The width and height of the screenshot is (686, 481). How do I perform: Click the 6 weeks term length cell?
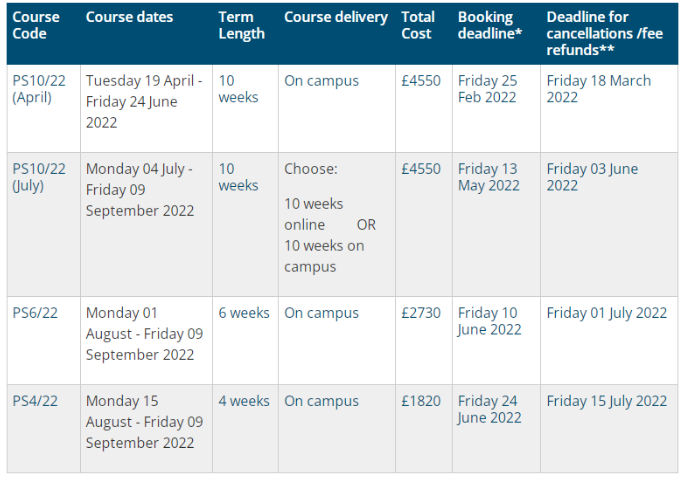[x=244, y=313]
